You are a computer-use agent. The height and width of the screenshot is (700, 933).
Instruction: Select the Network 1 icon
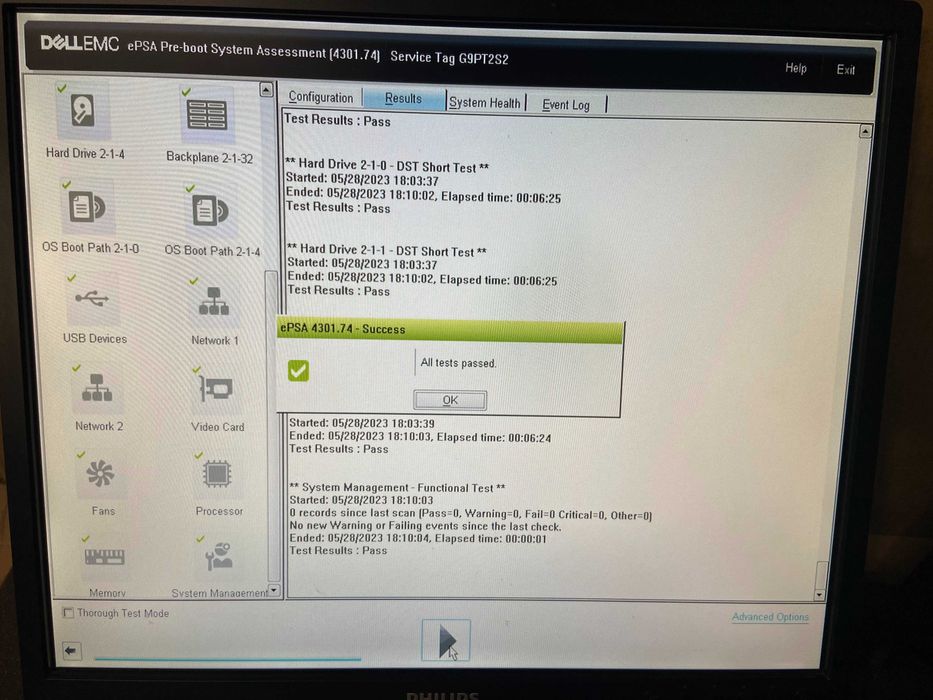tap(214, 302)
